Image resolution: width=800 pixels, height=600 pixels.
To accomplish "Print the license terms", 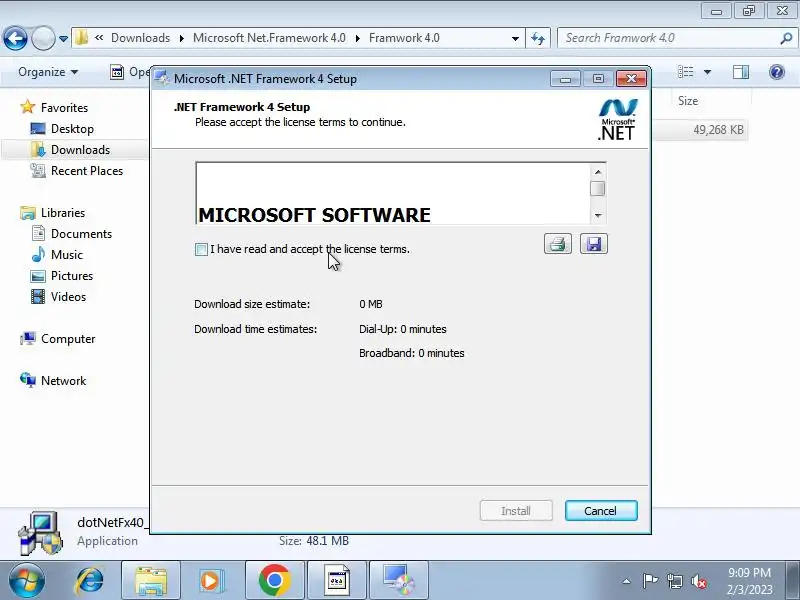I will point(558,244).
